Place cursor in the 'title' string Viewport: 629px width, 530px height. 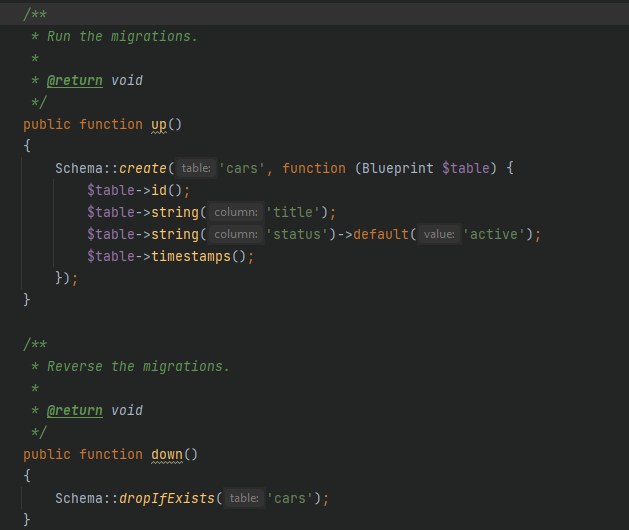(x=297, y=212)
